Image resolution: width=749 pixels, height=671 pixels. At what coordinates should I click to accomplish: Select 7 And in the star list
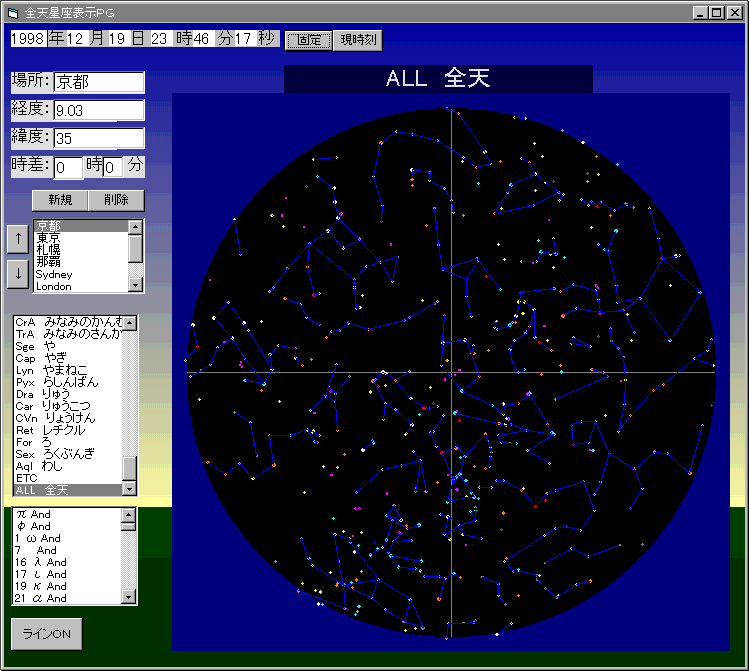(67, 550)
